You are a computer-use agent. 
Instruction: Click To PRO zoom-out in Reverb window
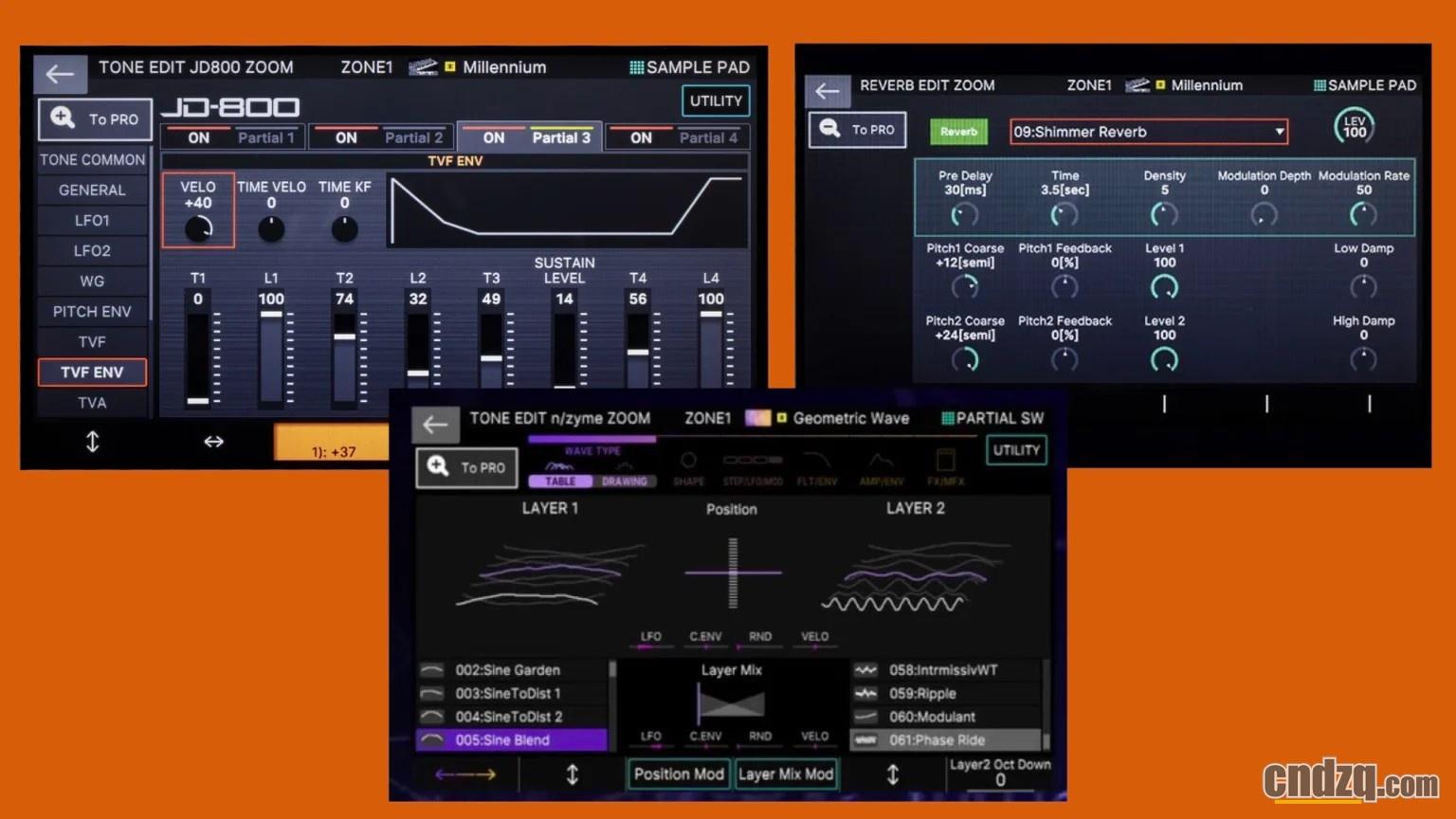tap(858, 130)
